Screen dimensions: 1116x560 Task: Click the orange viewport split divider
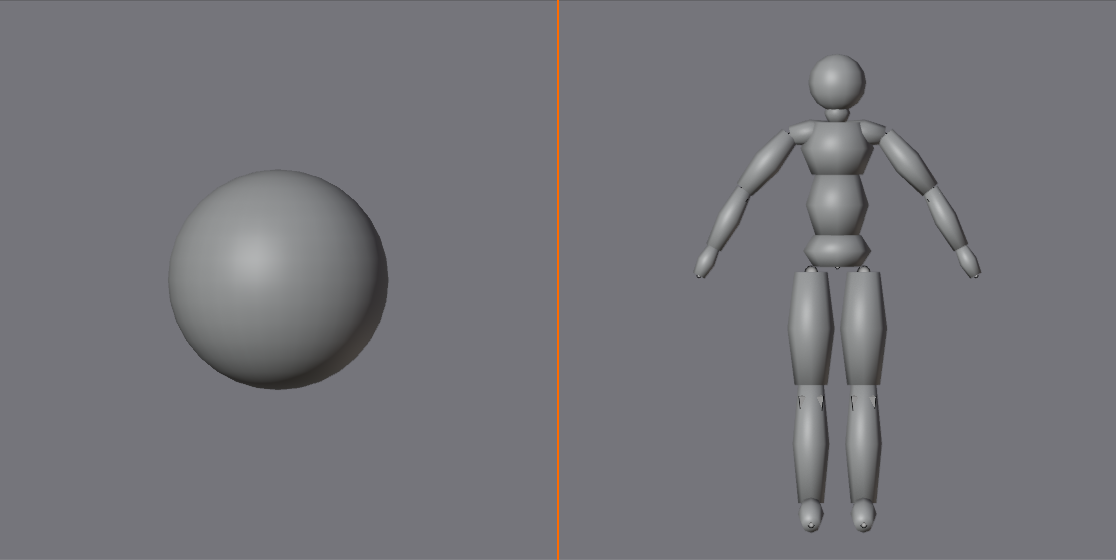pos(558,280)
